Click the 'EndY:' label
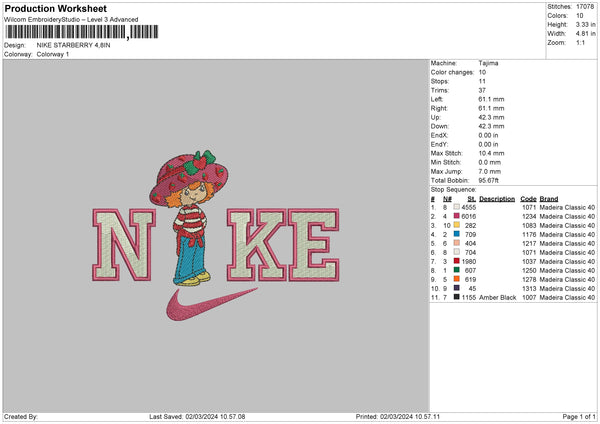 click(x=439, y=144)
